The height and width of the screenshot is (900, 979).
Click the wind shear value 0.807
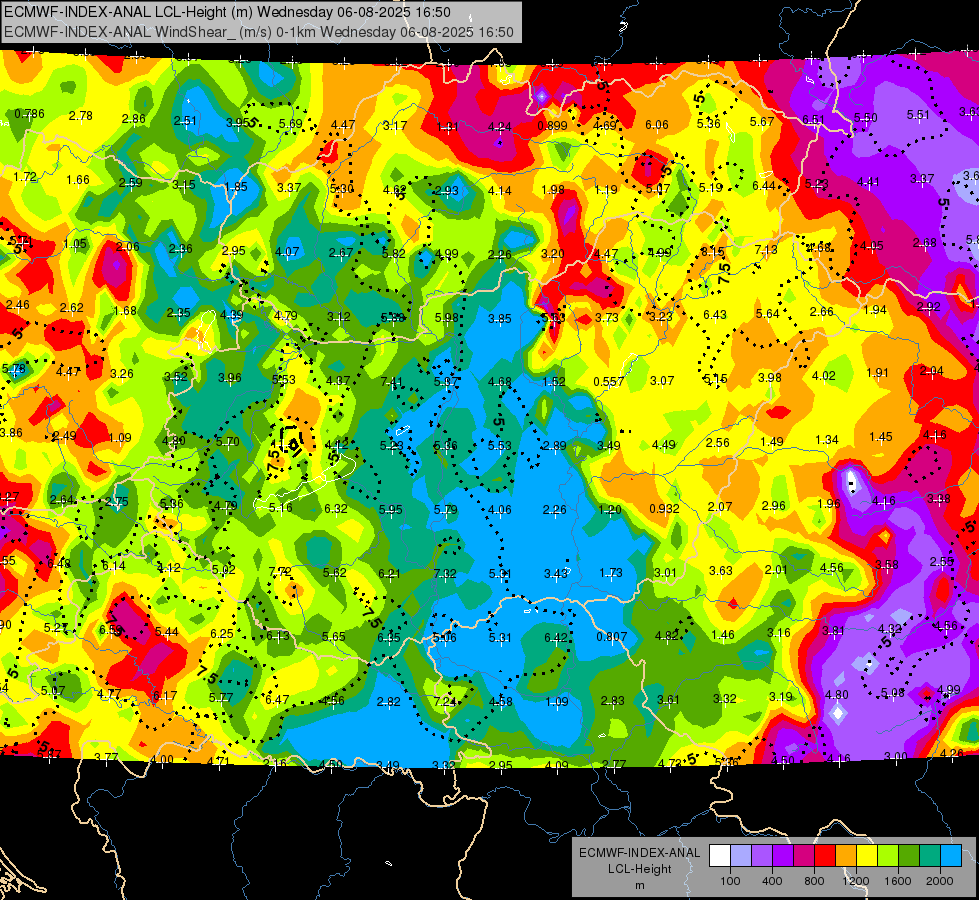click(612, 636)
